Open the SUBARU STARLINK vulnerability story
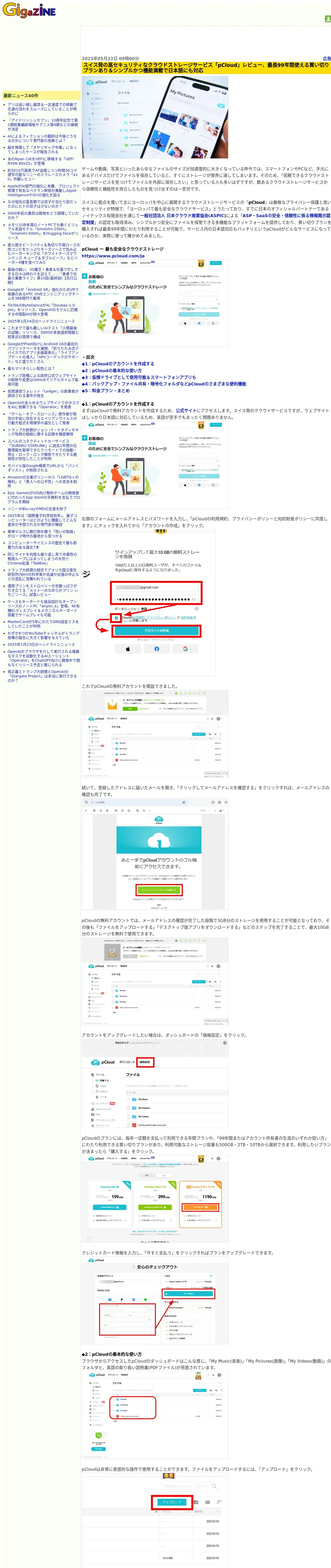The image size is (331, 1568). tap(43, 449)
